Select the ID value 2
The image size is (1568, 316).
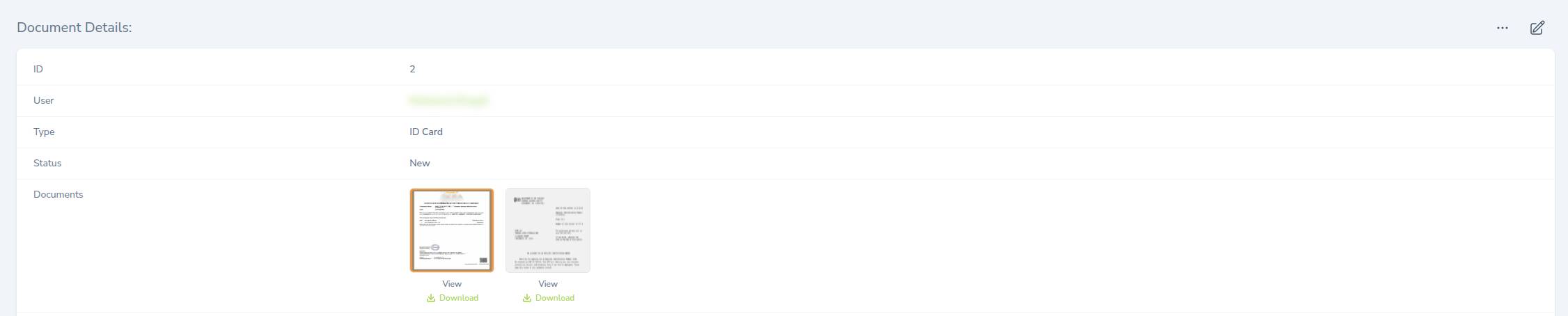(412, 69)
